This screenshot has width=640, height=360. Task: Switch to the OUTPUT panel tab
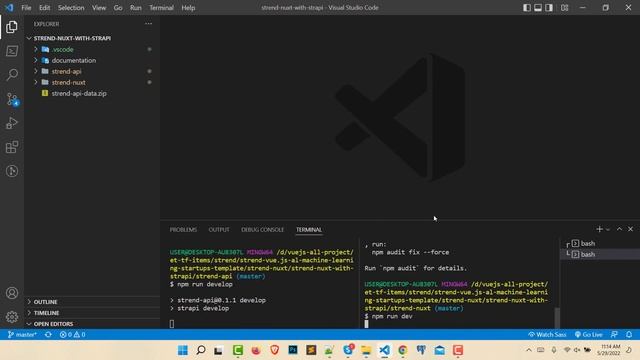219,230
